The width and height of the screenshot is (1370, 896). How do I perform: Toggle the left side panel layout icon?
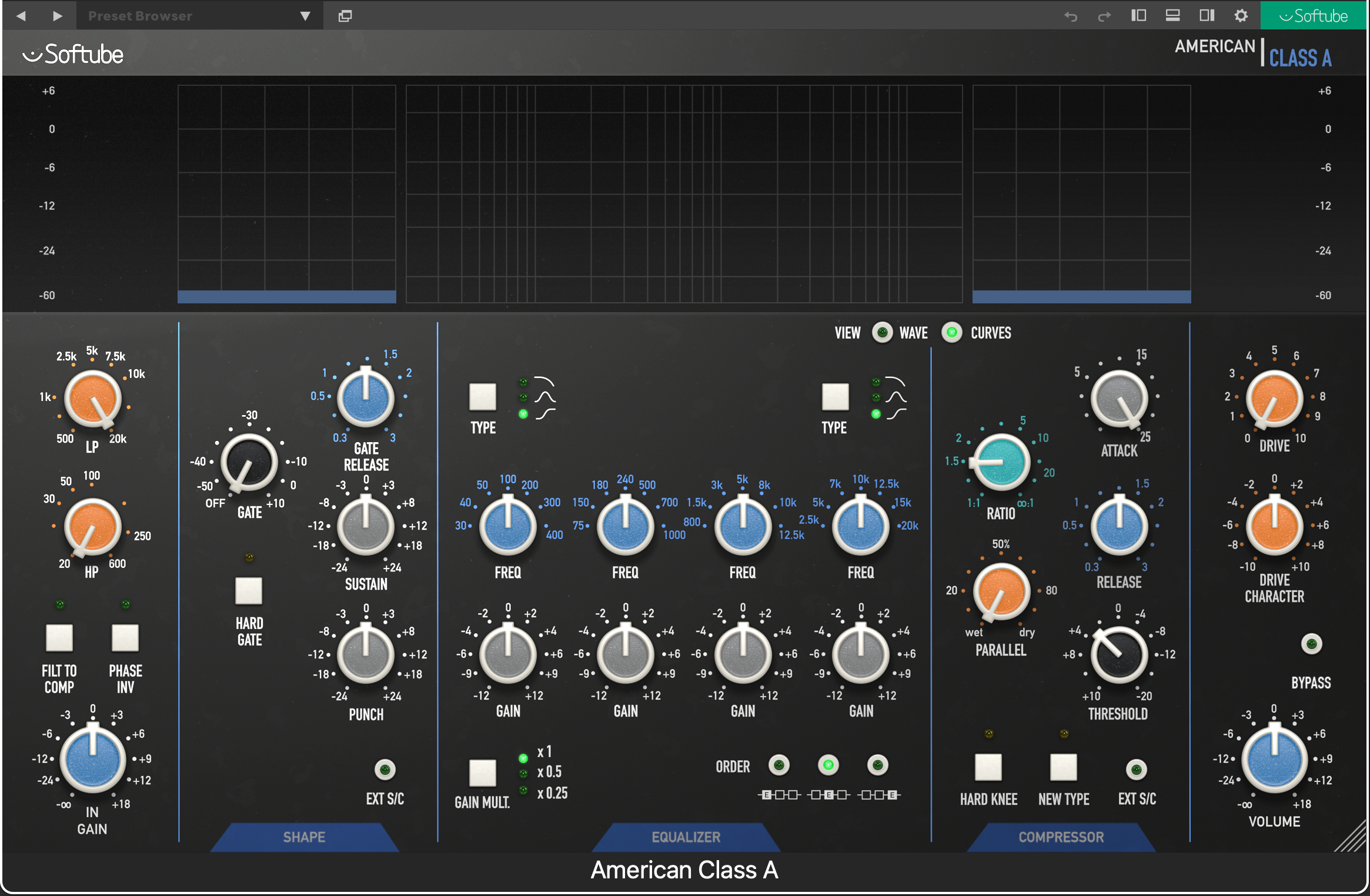(x=1138, y=15)
